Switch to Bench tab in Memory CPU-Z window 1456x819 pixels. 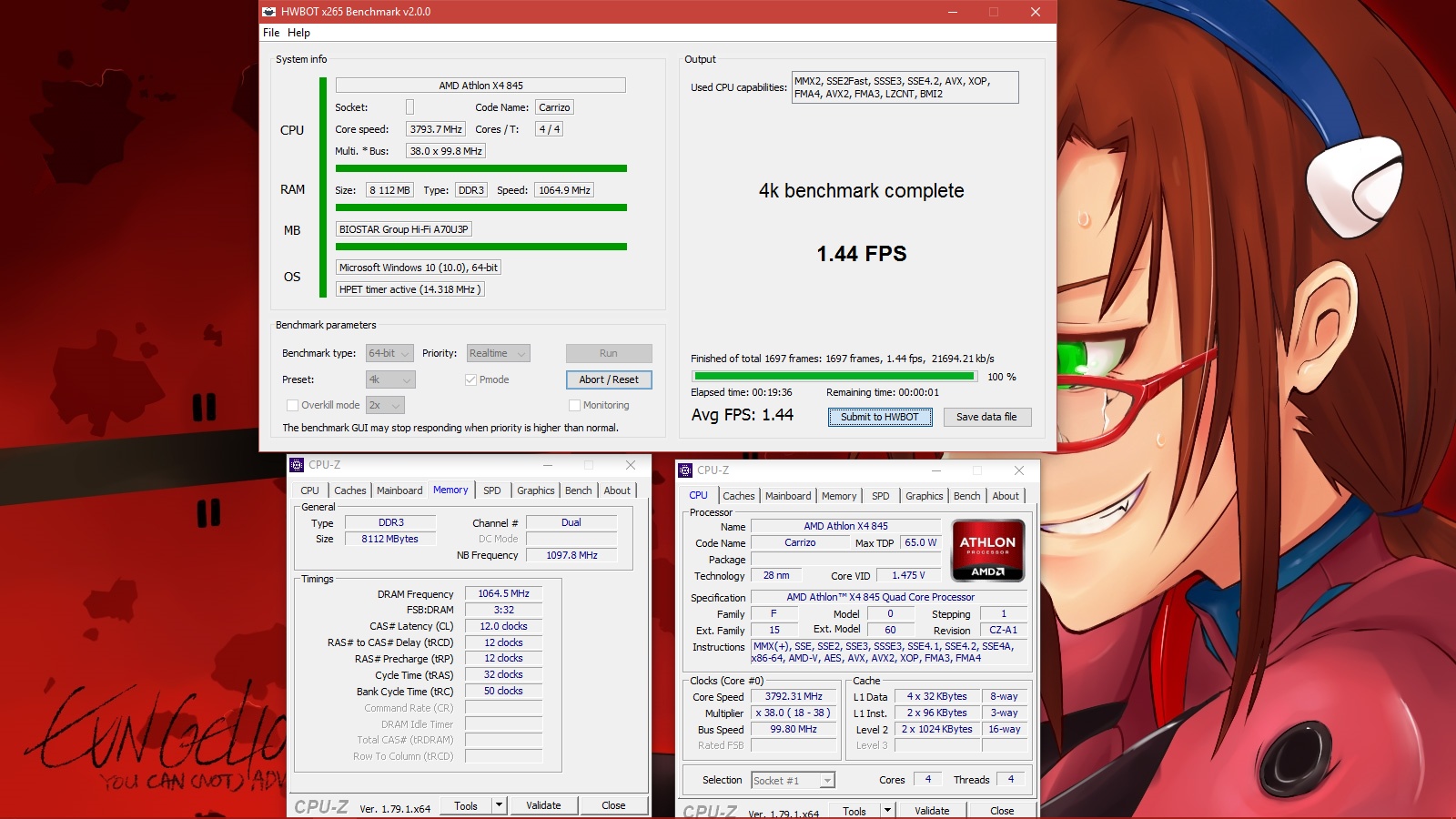click(579, 490)
